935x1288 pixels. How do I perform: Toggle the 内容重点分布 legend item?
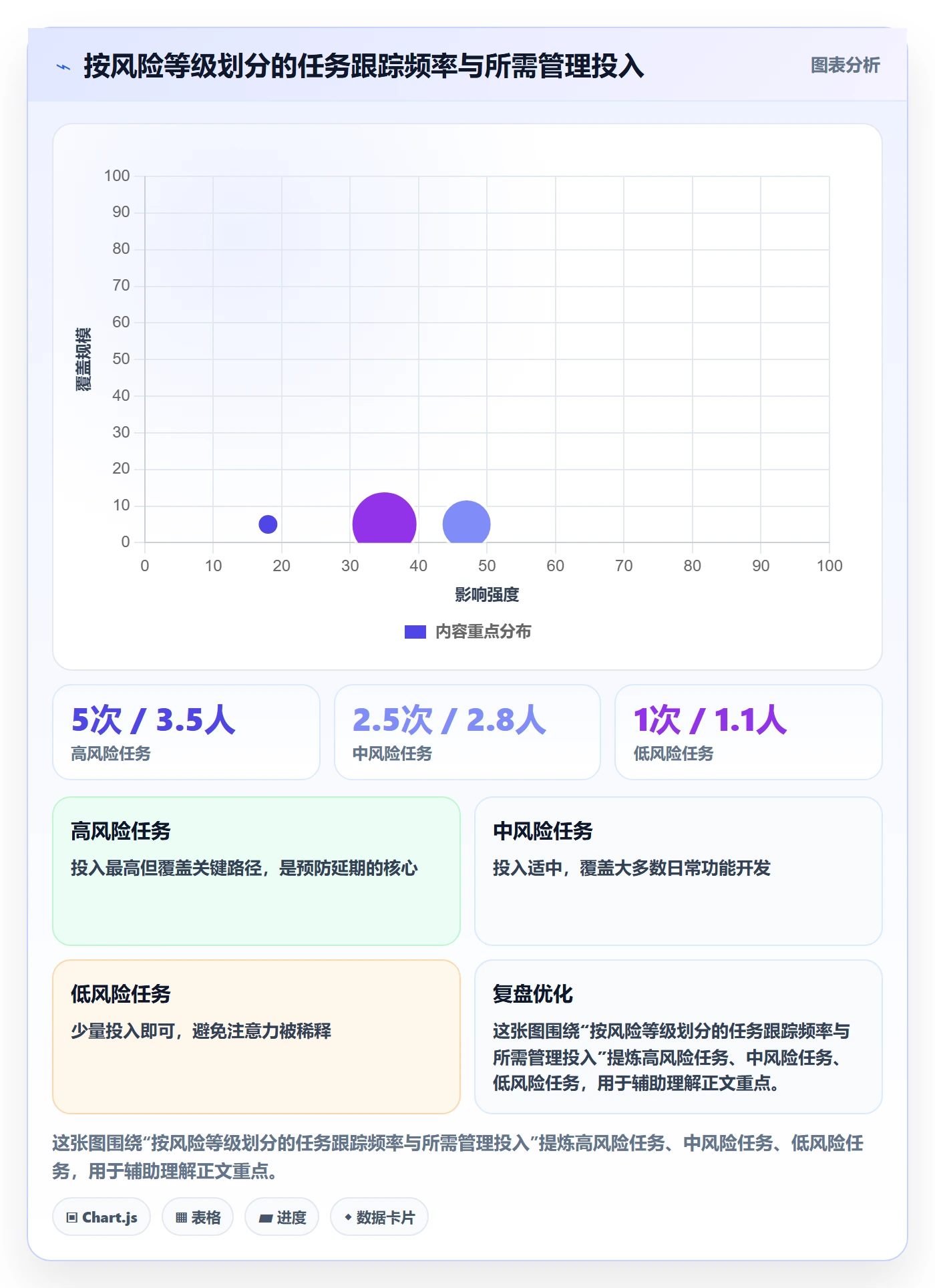[x=467, y=631]
